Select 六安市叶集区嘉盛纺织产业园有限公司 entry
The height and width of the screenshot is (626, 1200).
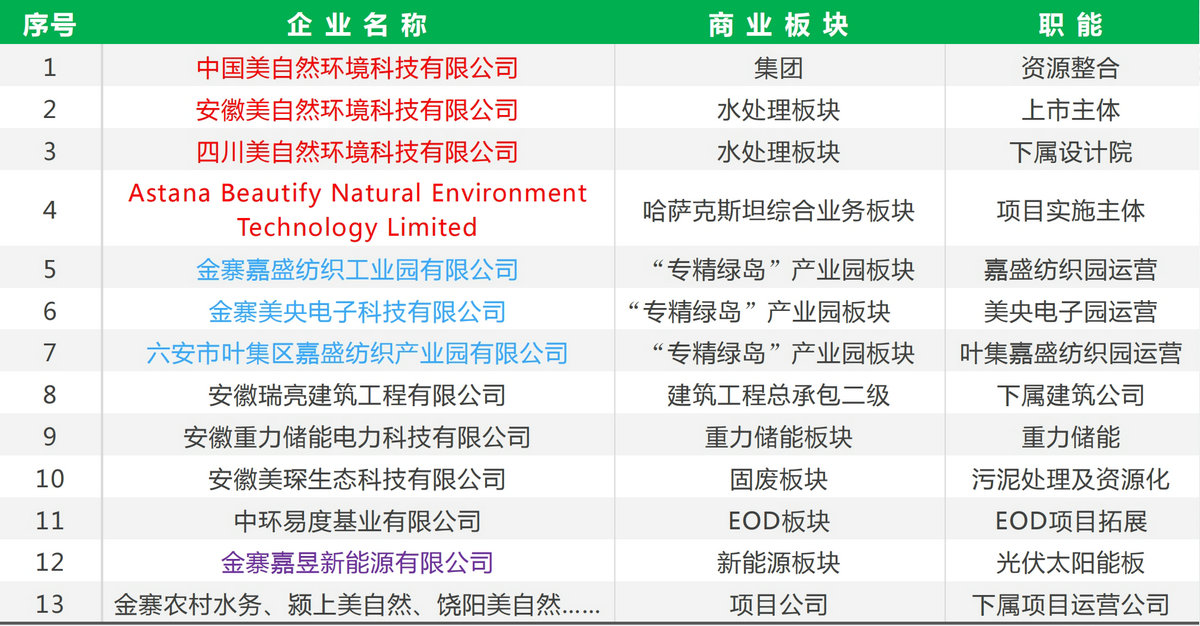click(357, 353)
